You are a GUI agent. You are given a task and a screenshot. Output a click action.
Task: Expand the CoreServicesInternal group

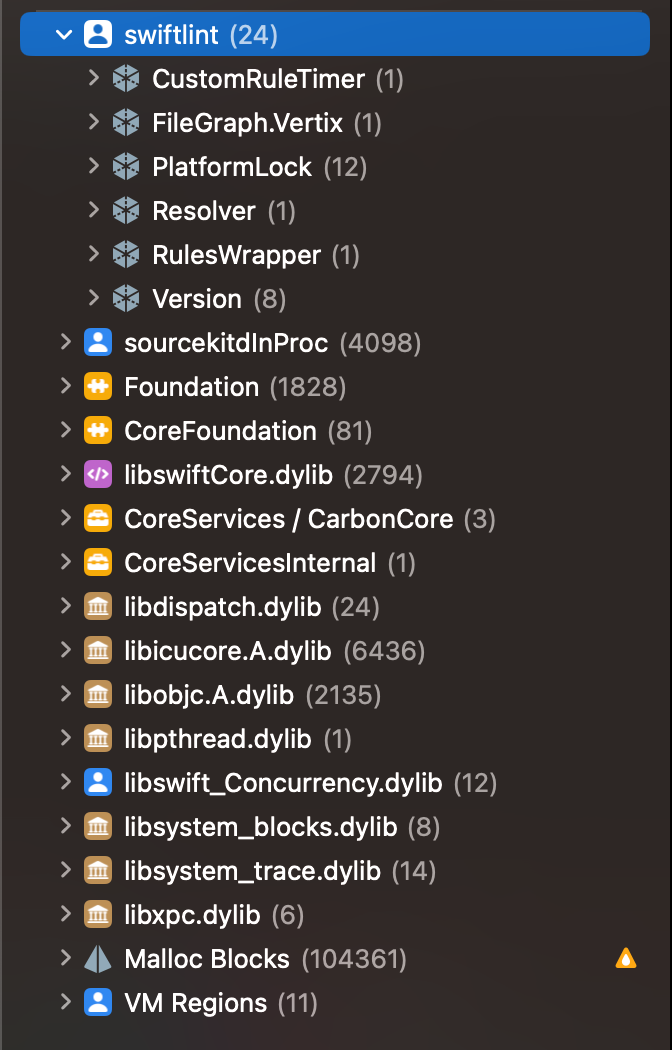click(66, 562)
